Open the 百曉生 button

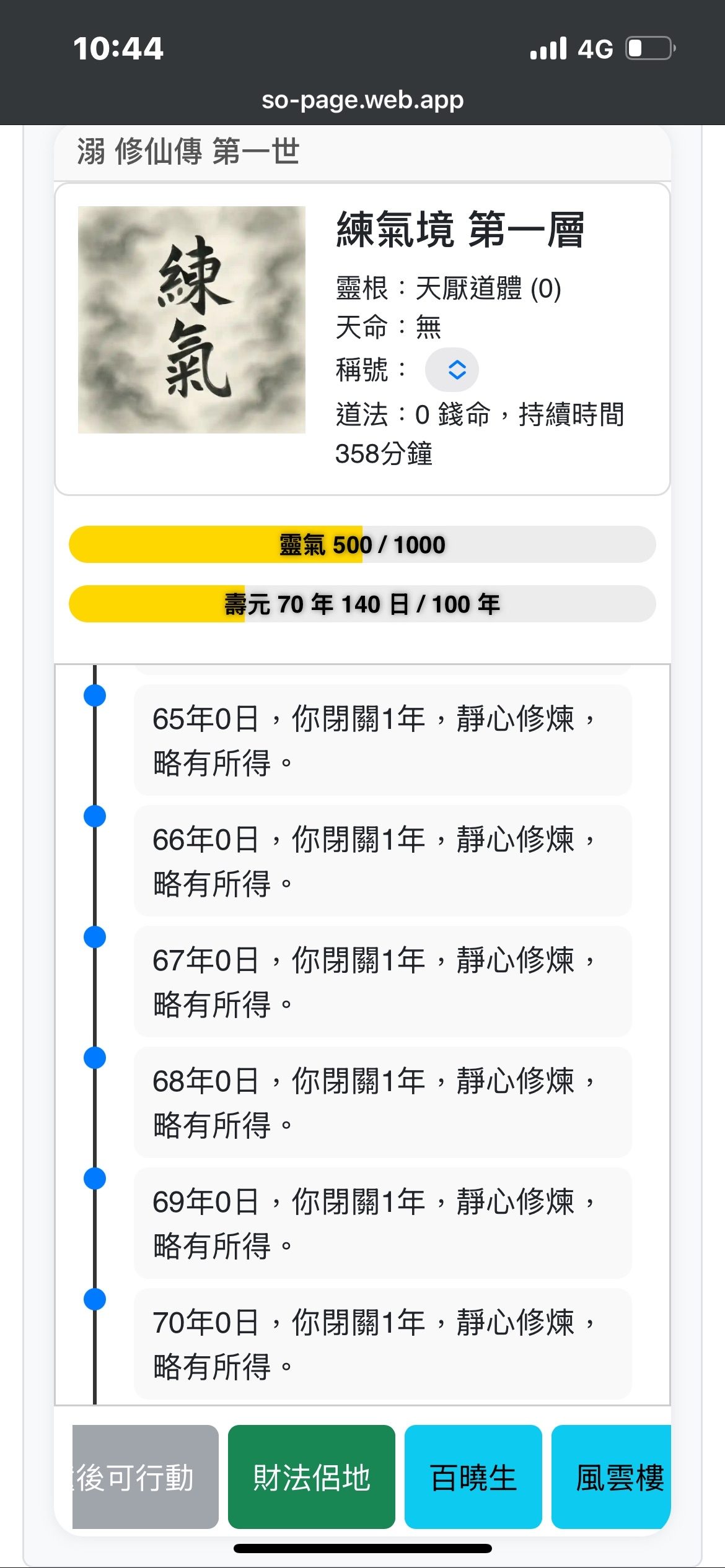coord(473,1477)
